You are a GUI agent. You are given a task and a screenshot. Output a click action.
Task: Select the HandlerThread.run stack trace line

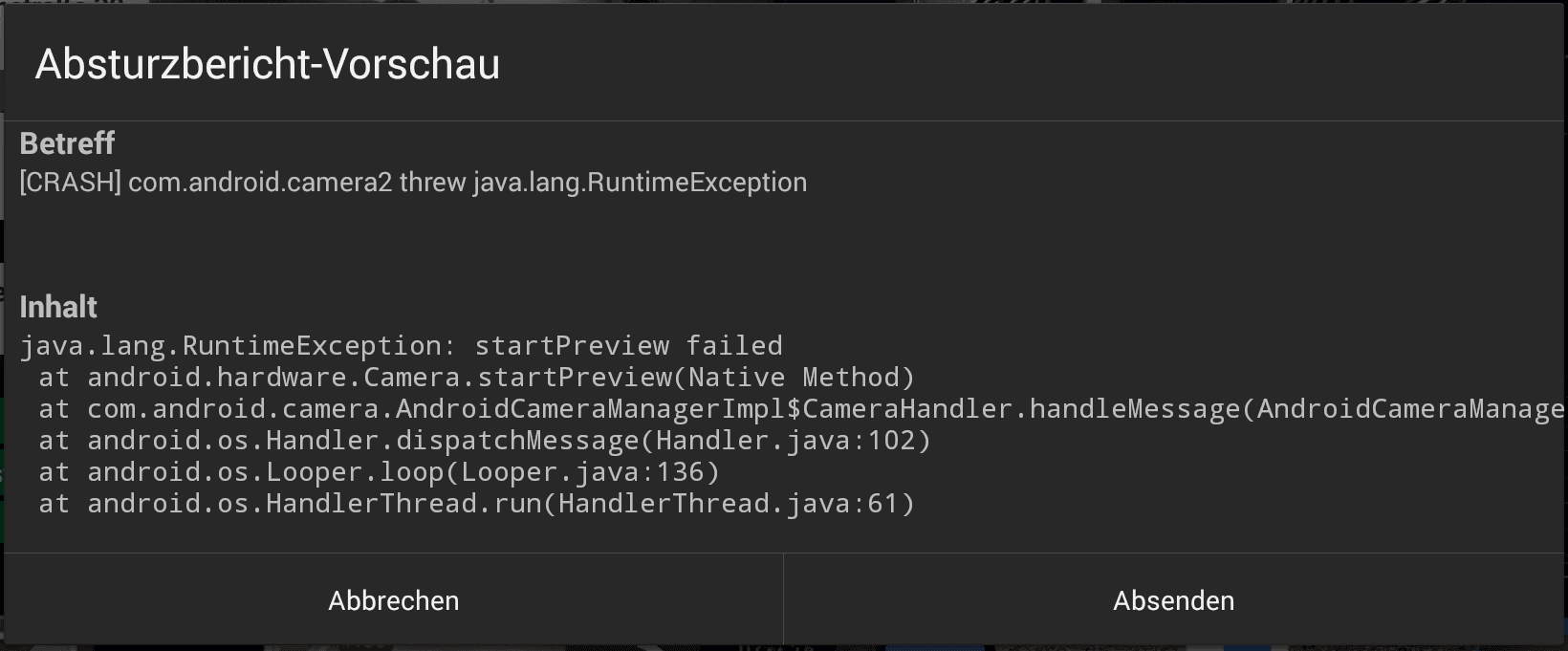tap(476, 504)
